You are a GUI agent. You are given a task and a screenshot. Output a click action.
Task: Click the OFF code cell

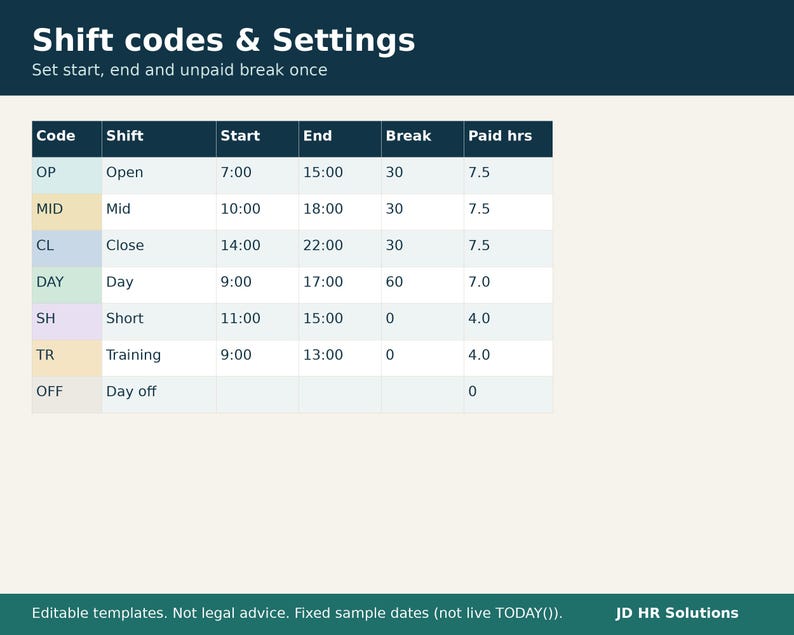point(67,394)
